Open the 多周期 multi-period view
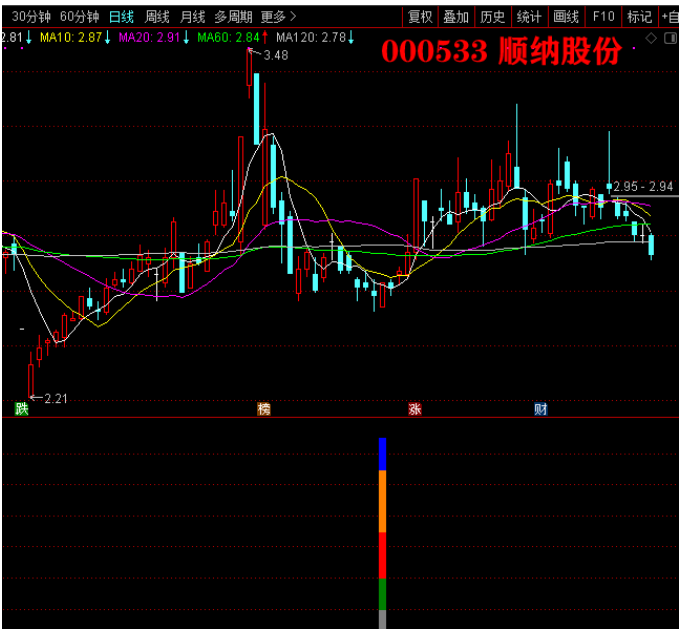This screenshot has width=680, height=632. pyautogui.click(x=233, y=17)
